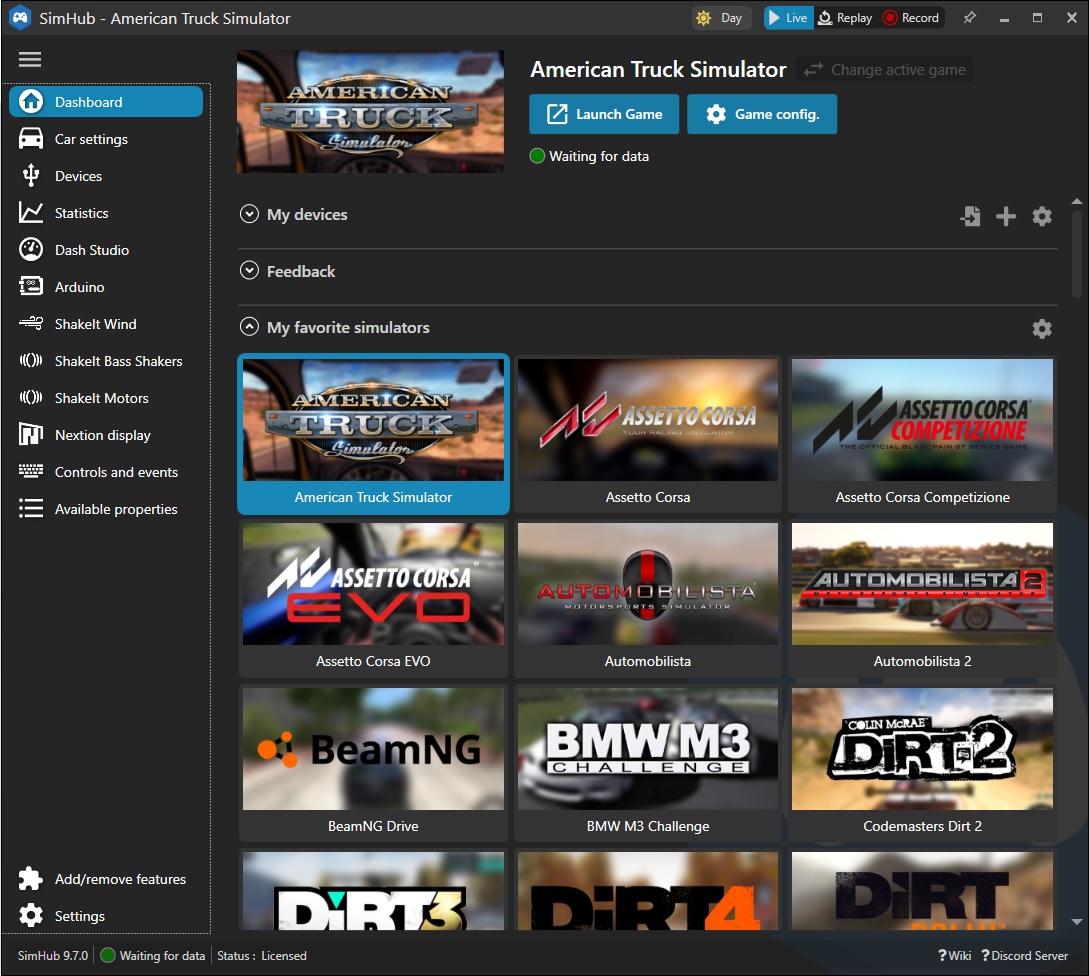The image size is (1089, 976).
Task: Click the Statistics chart icon
Action: (x=31, y=213)
